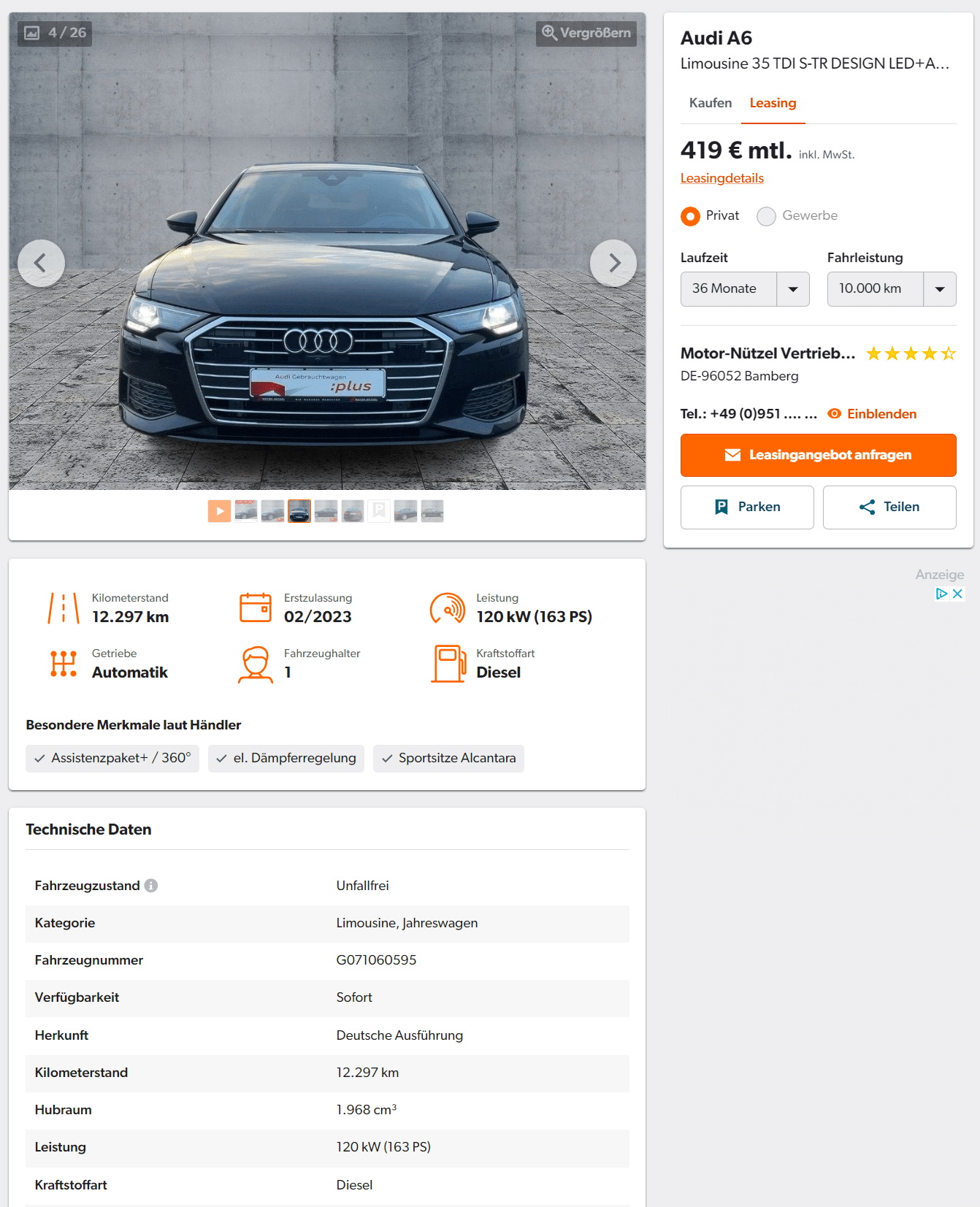Click the 419 € mtl. price
Viewport: 980px width, 1207px height.
coord(736,150)
